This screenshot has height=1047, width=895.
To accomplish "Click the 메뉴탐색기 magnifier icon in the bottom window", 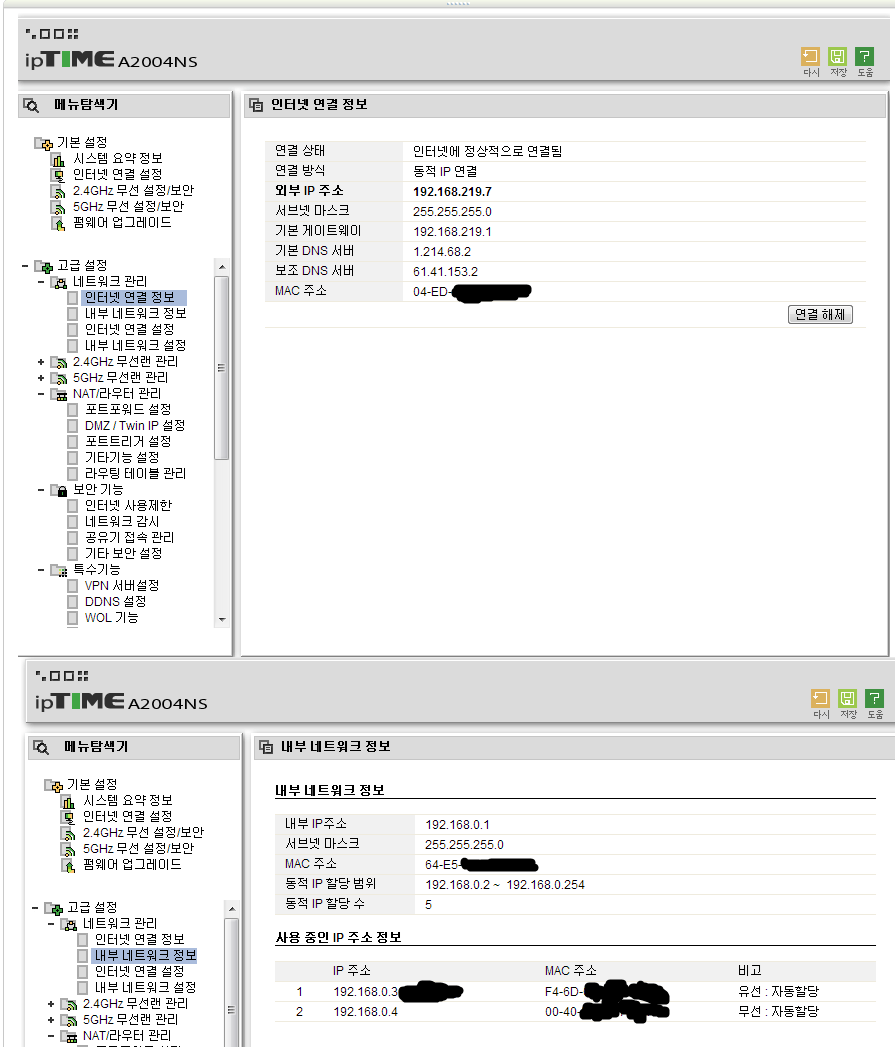I will click(x=41, y=747).
